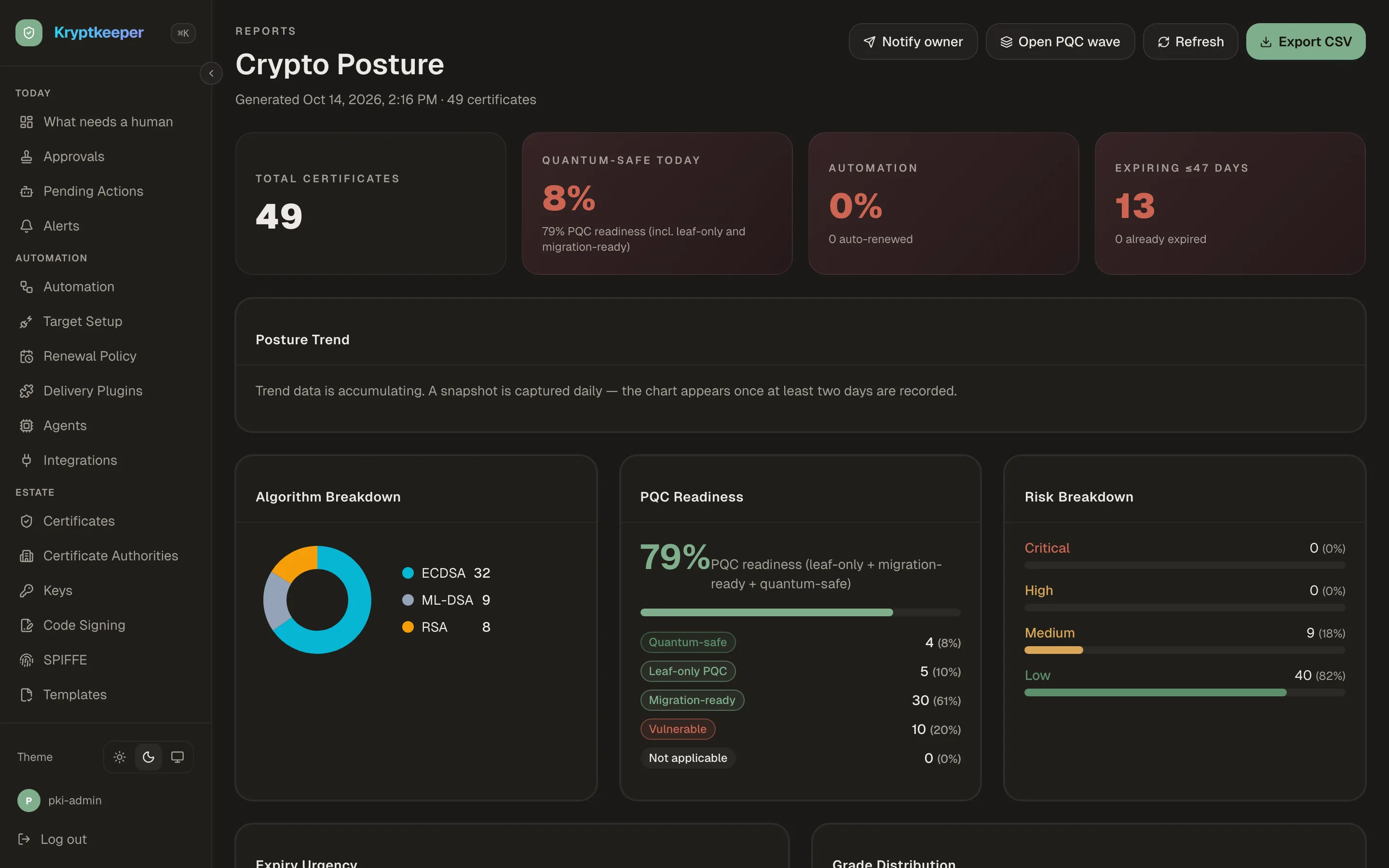Click the Notify owner button
This screenshot has width=1389, height=868.
click(913, 41)
